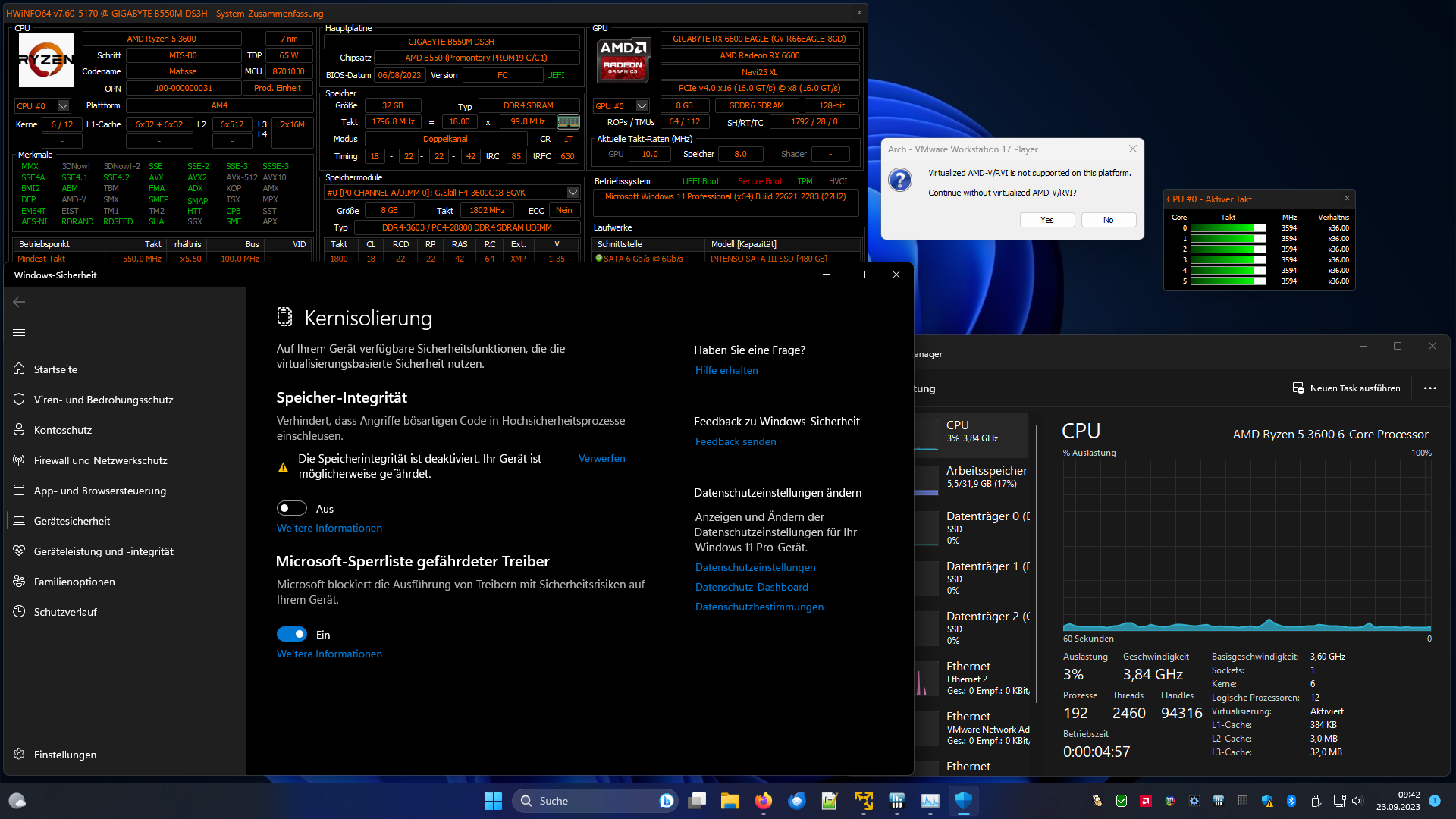The width and height of the screenshot is (1456, 819).
Task: Open Einstellungen in Windows-Sicherheit
Action: [x=125, y=755]
